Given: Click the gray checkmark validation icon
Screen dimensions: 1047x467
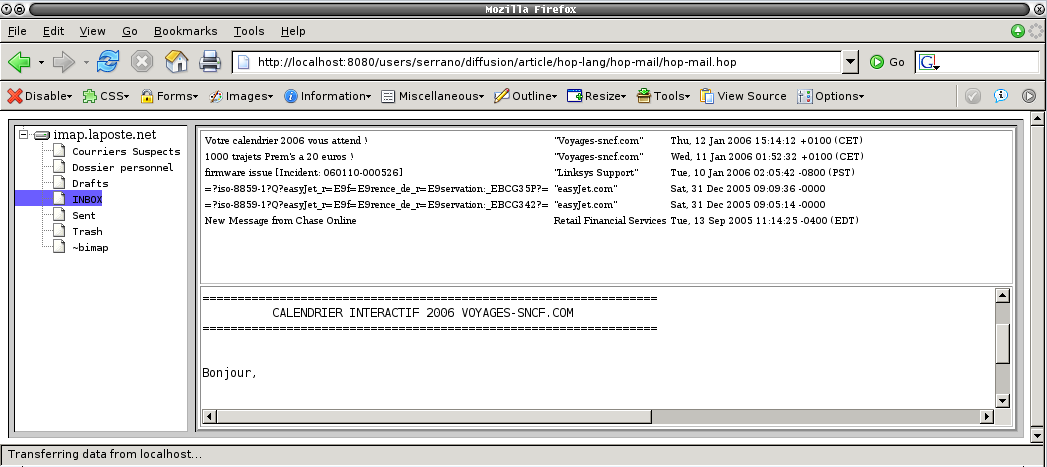Looking at the screenshot, I should pos(973,96).
